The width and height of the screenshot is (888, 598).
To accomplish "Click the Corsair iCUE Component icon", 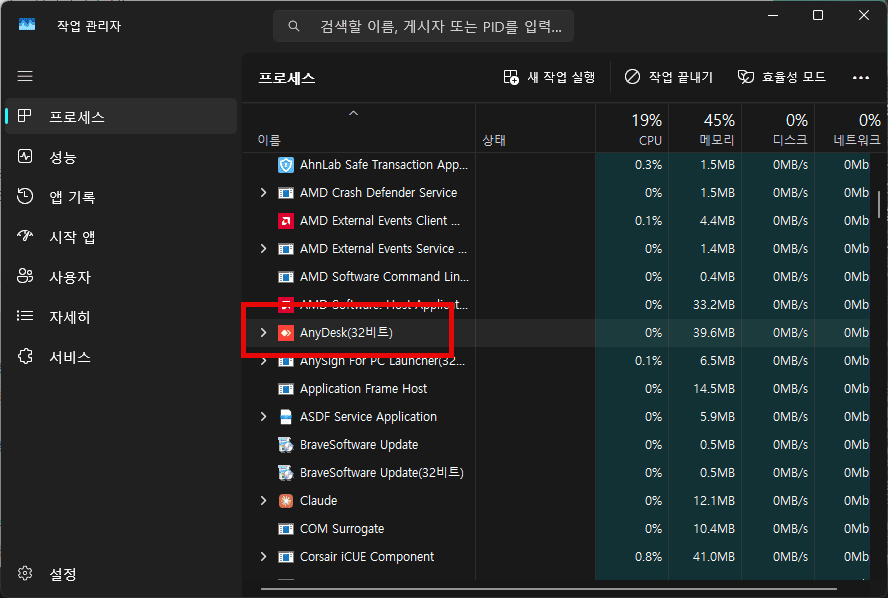I will [286, 557].
